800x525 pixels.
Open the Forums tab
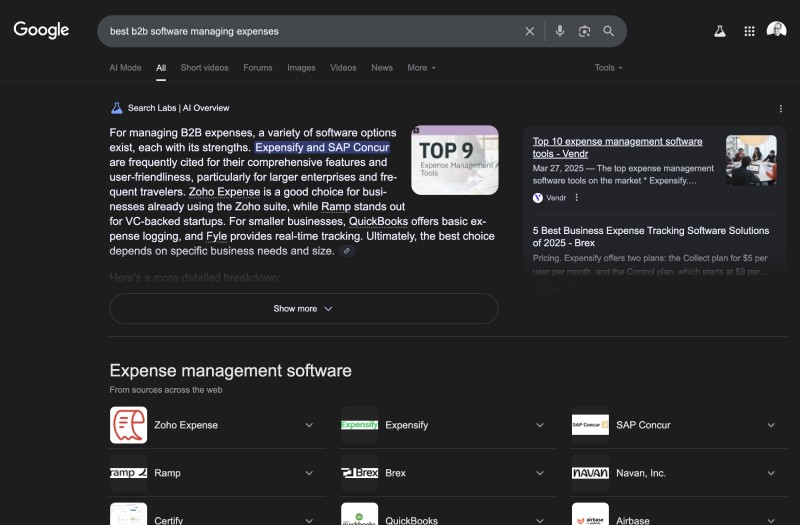point(258,68)
